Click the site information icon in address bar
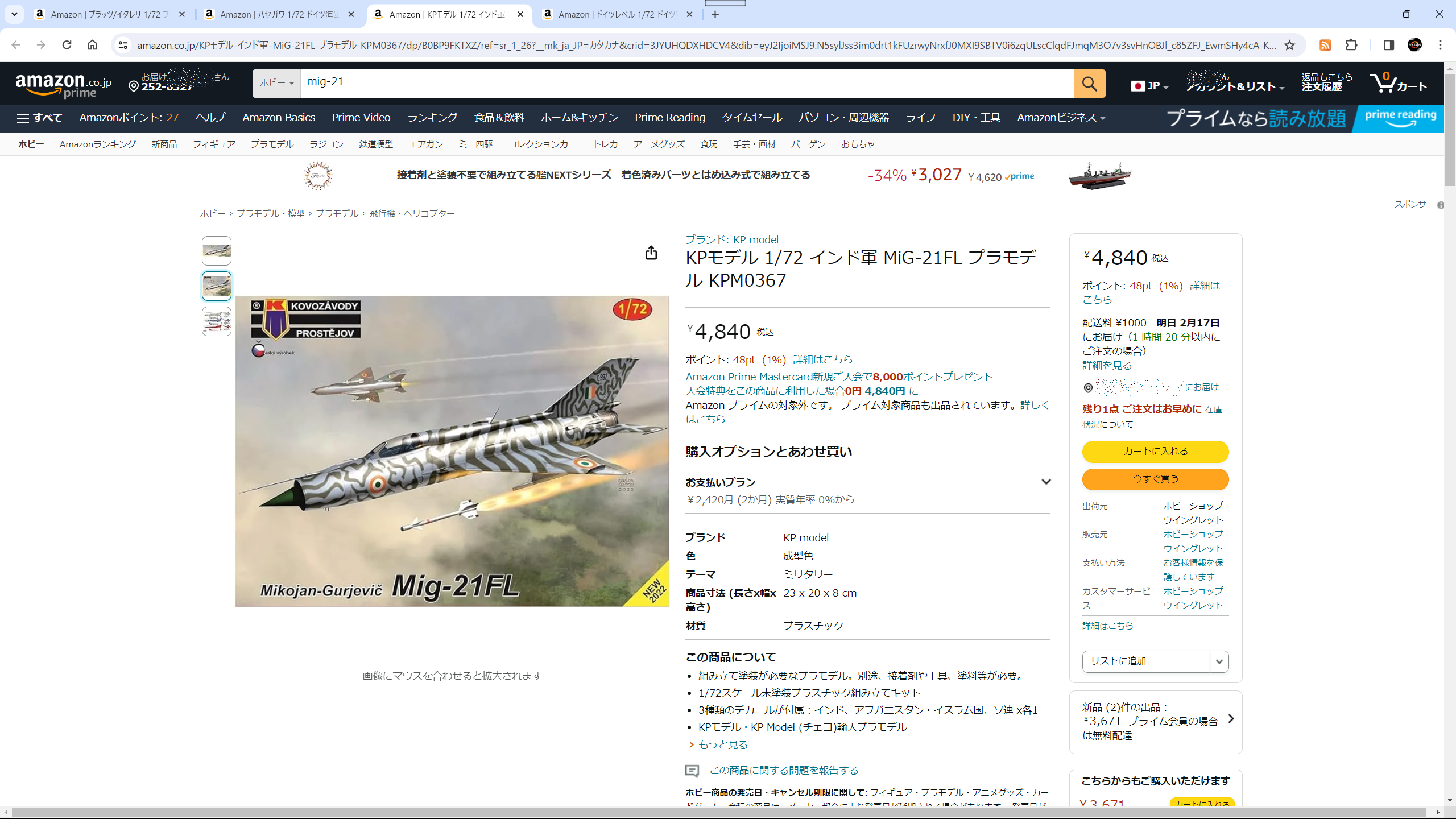 tap(123, 45)
